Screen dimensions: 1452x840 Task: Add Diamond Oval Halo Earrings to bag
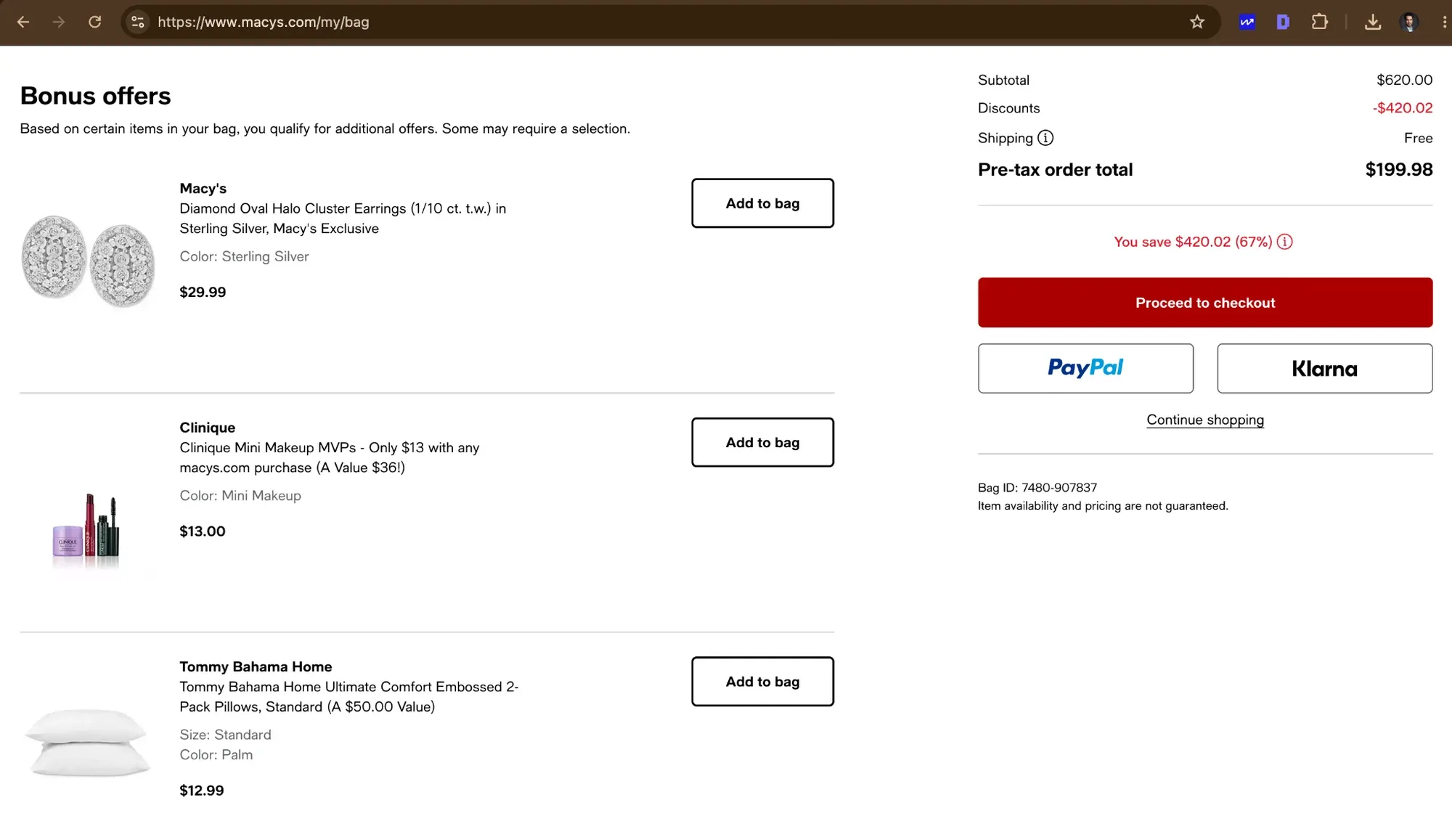tap(762, 203)
